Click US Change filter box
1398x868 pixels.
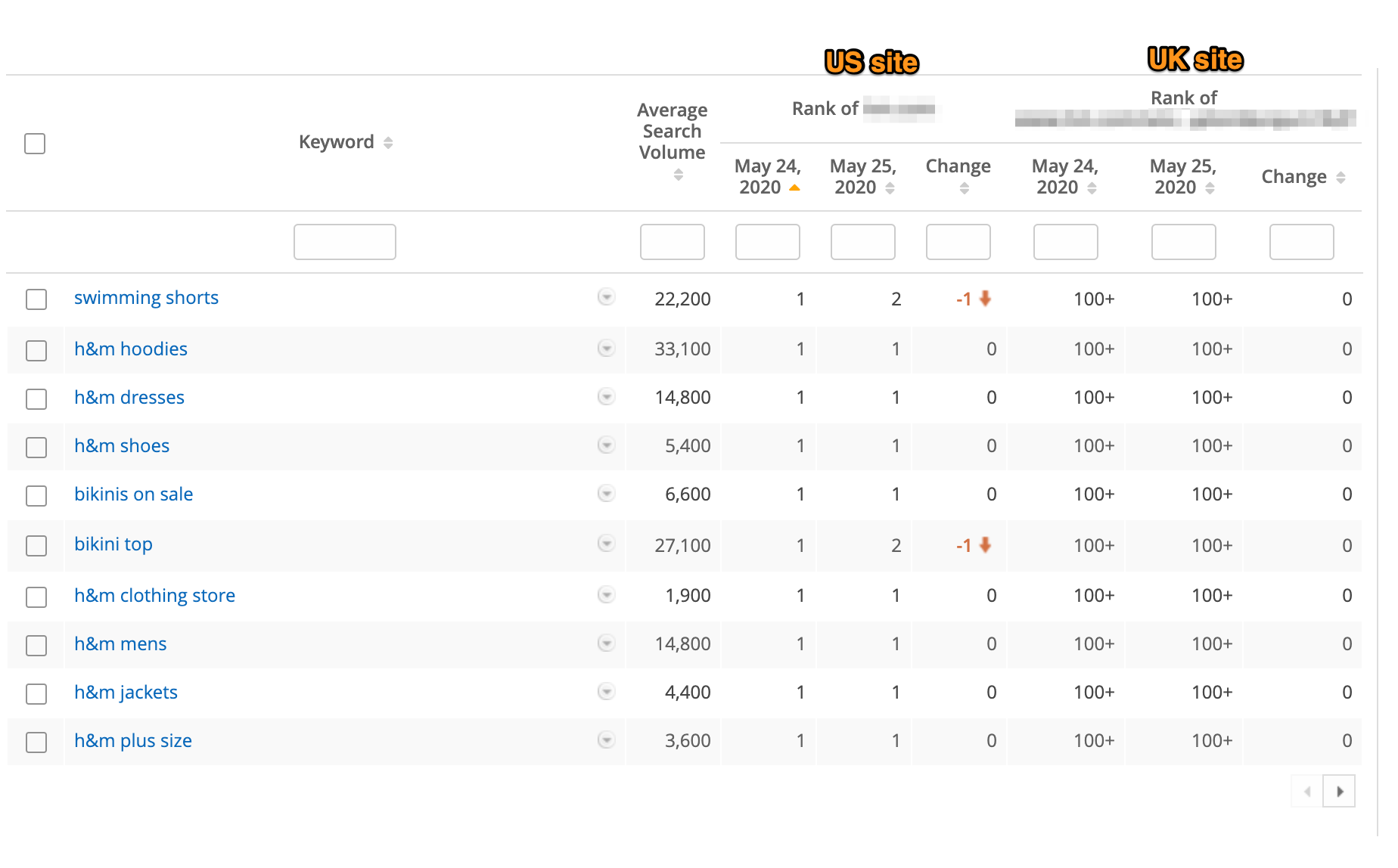tap(958, 242)
